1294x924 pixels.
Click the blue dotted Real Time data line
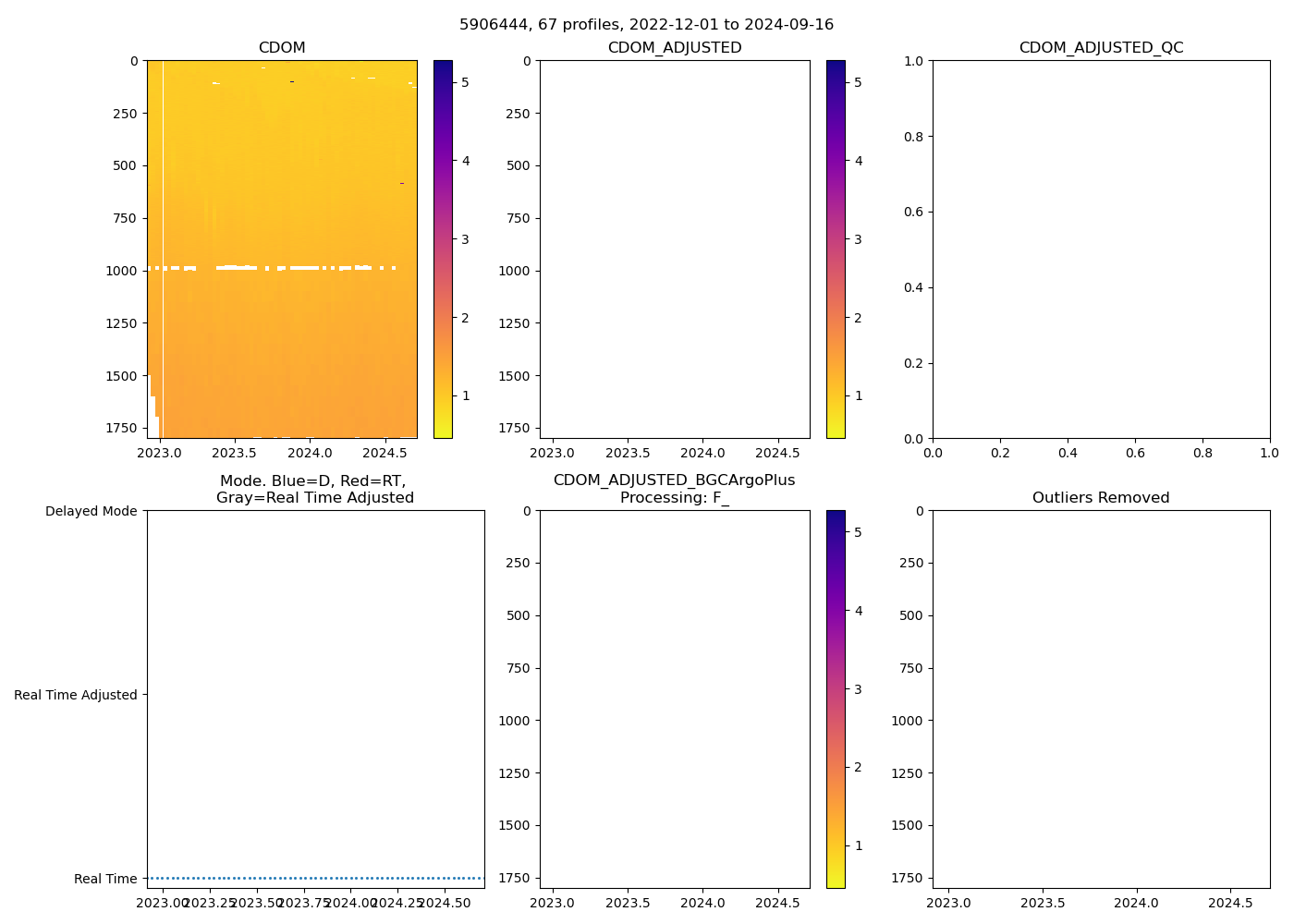315,878
